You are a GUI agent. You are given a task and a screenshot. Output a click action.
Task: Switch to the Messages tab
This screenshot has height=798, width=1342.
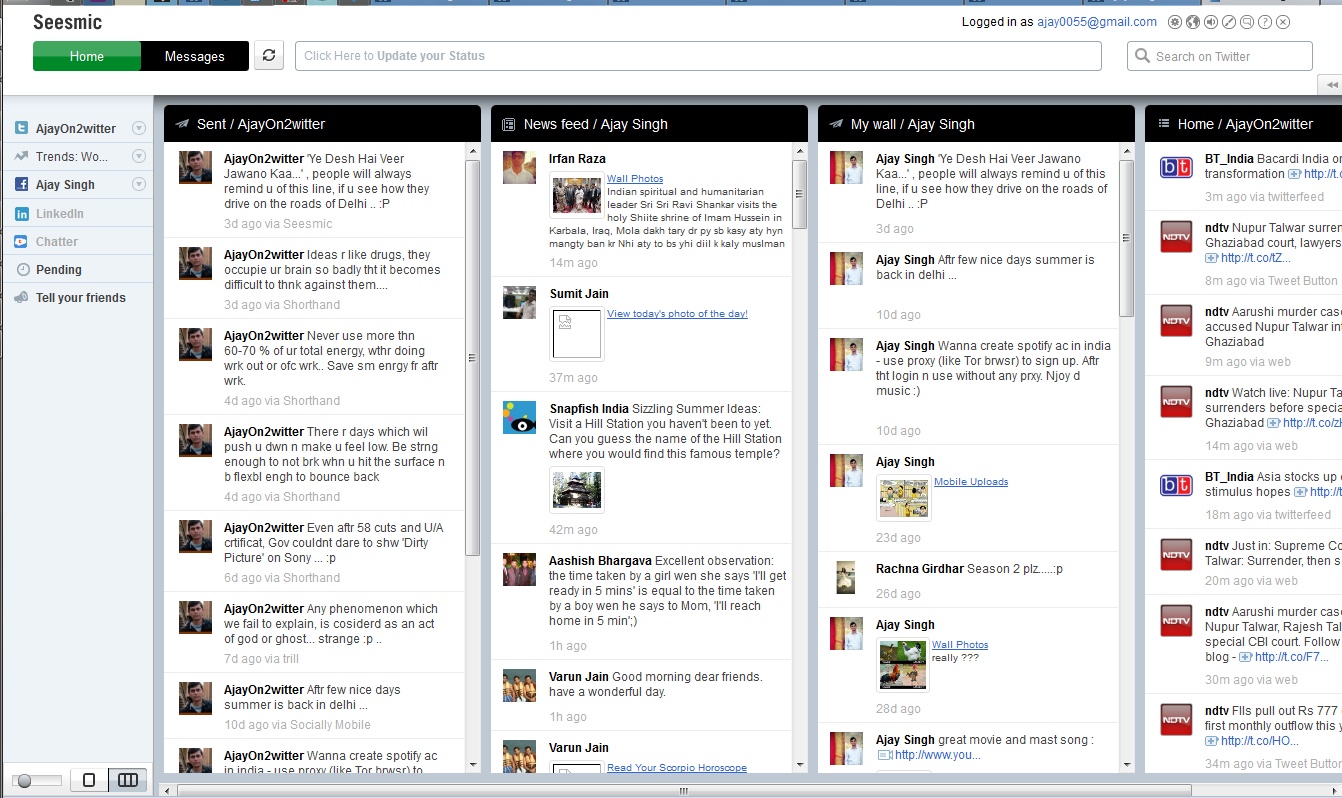click(195, 56)
